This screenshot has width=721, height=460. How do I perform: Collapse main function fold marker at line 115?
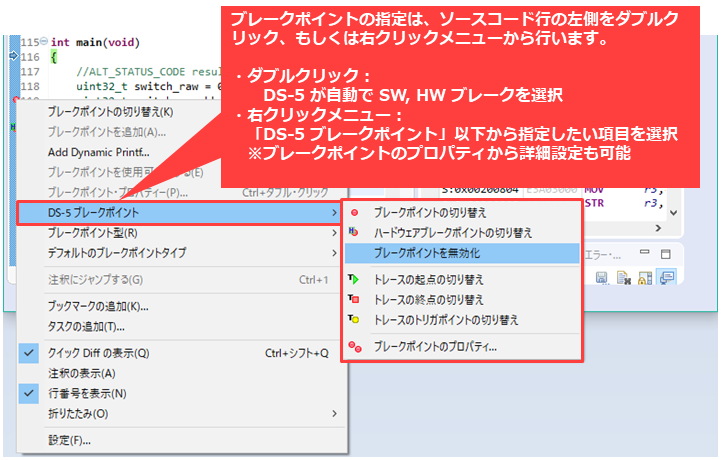(44, 41)
